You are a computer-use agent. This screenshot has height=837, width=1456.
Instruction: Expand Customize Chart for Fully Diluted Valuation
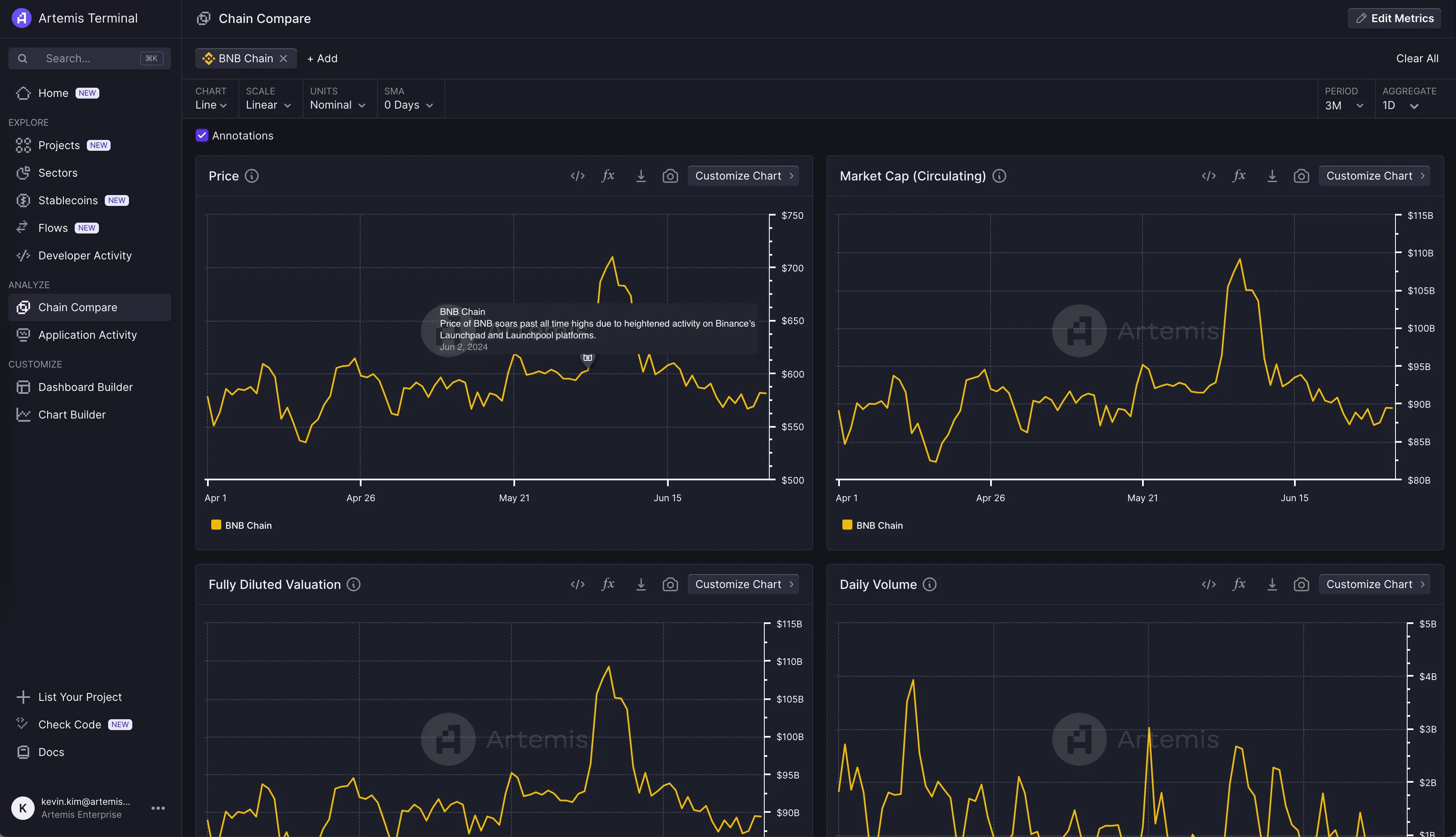[743, 585]
